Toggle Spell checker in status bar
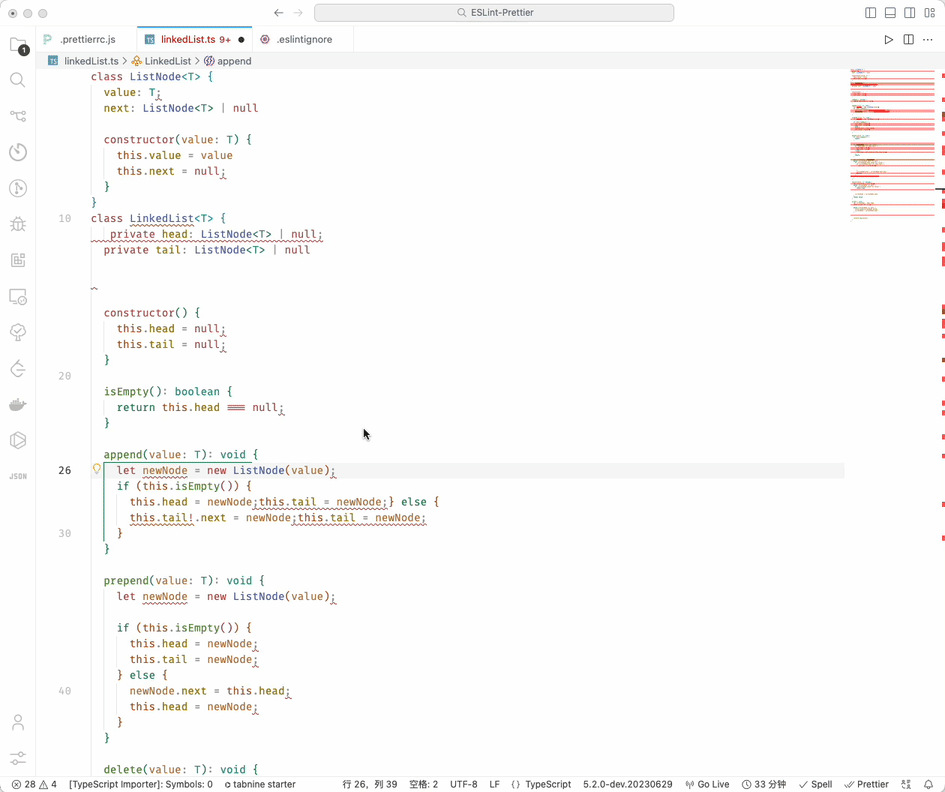 [x=815, y=784]
